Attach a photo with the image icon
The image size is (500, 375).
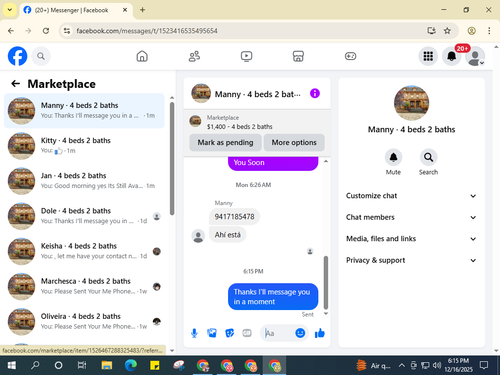(212, 333)
